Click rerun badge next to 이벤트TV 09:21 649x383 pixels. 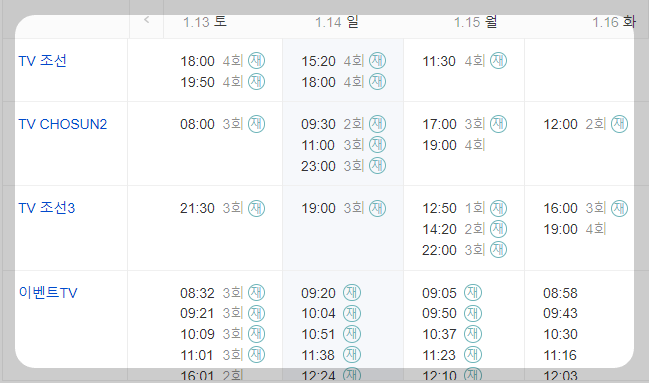click(256, 313)
